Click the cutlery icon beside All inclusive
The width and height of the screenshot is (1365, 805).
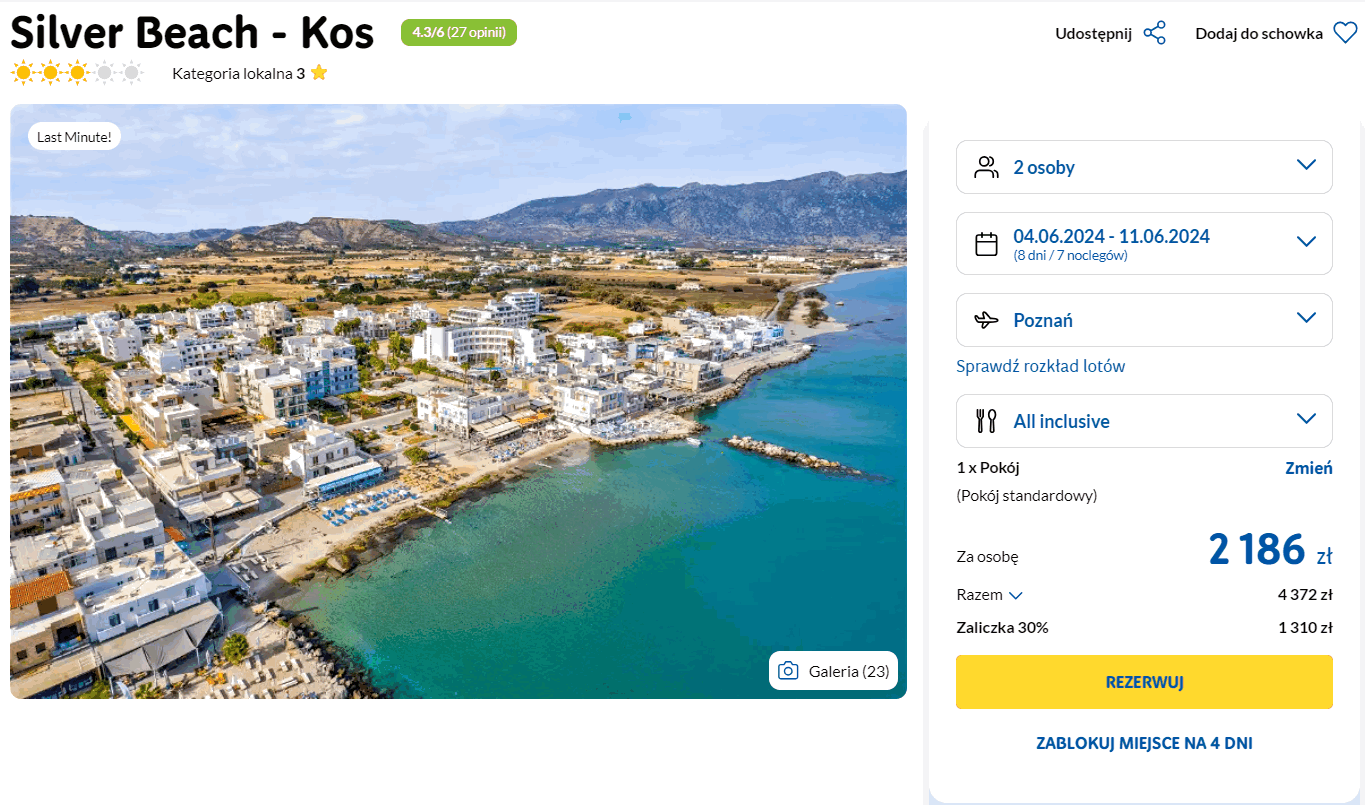click(x=986, y=421)
